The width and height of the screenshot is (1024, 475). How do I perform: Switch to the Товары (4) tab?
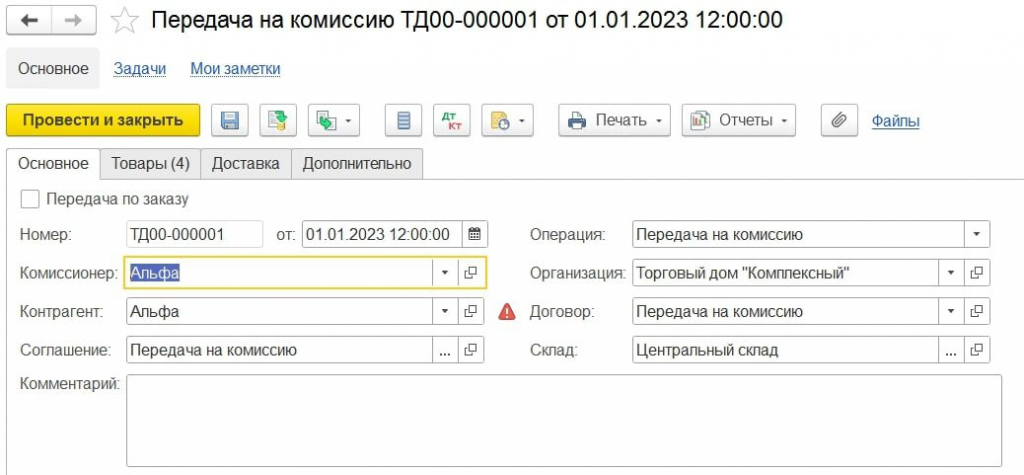pyautogui.click(x=150, y=163)
